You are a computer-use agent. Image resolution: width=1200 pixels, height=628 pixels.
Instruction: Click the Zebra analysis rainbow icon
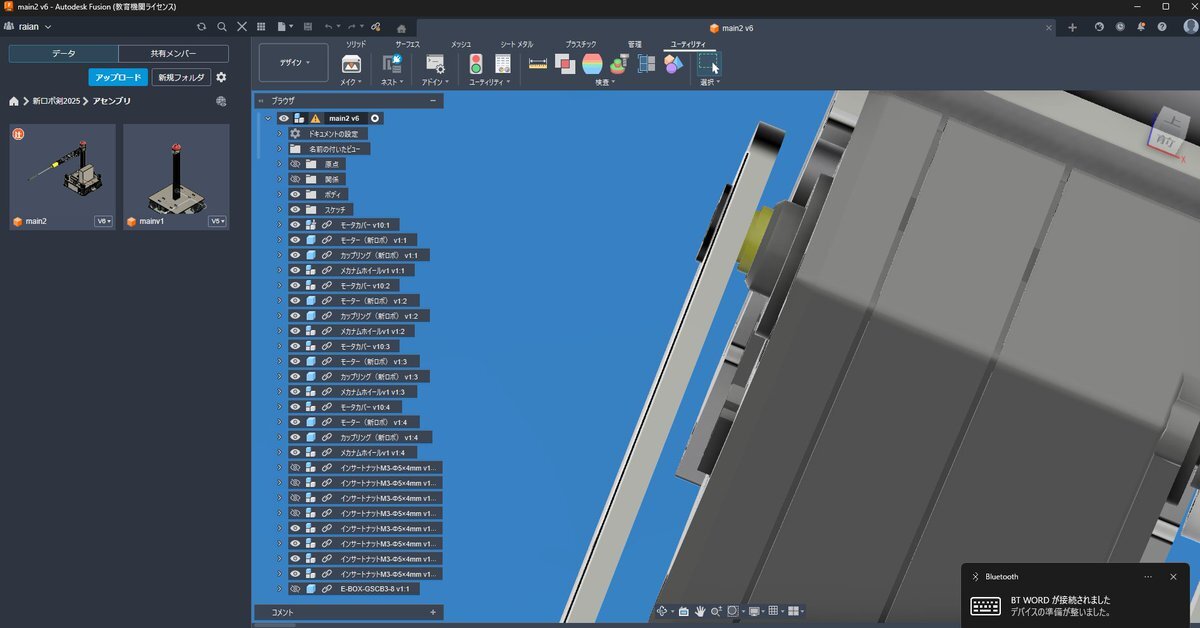click(592, 64)
